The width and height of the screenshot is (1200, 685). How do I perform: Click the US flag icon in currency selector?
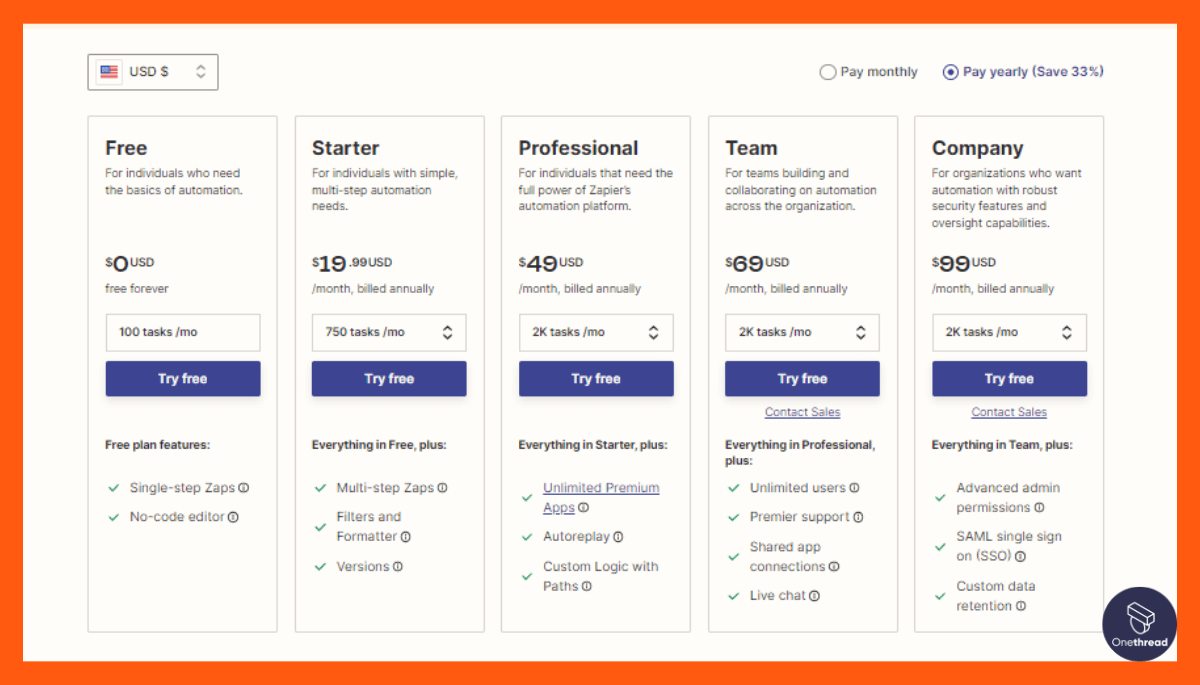point(108,71)
